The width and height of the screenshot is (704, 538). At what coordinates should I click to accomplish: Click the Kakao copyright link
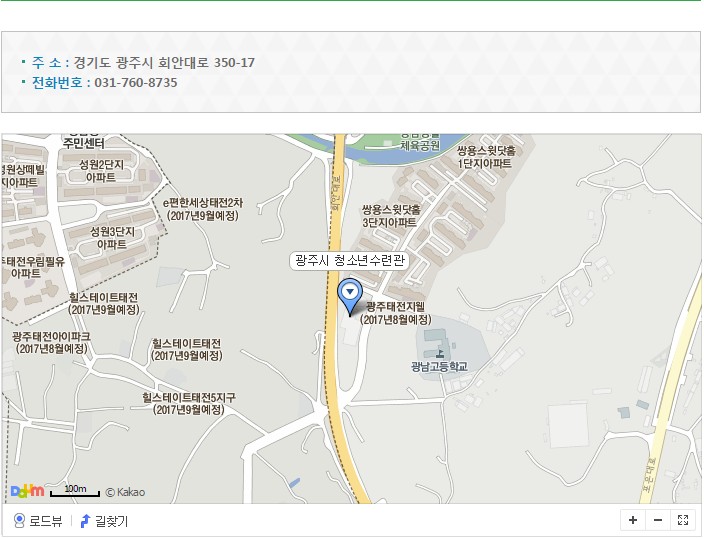click(x=125, y=492)
